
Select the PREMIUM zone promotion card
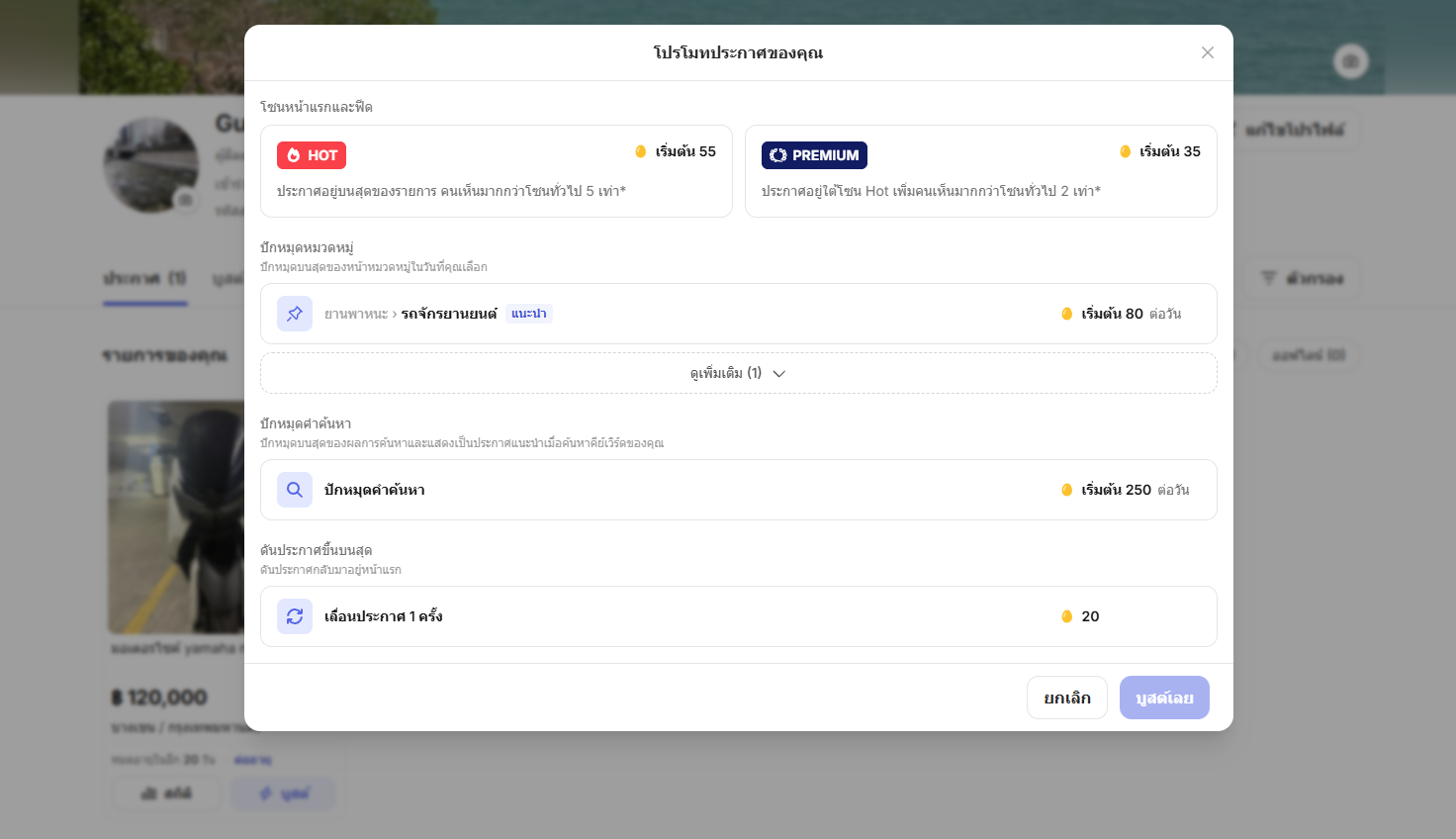point(981,171)
